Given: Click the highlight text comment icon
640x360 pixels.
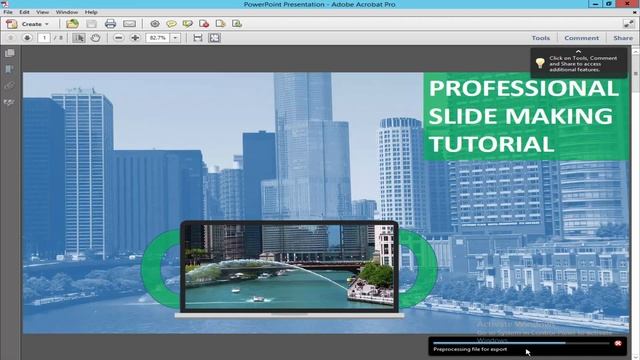Looking at the screenshot, I should tap(188, 24).
